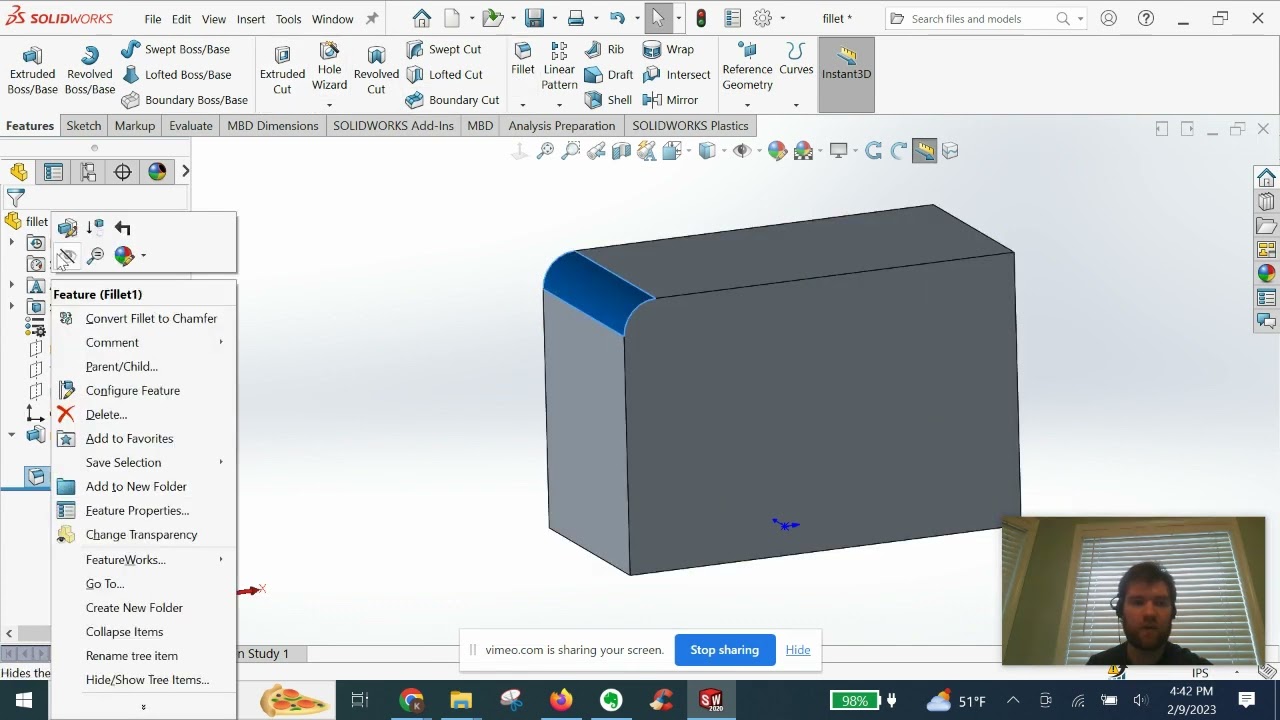Image resolution: width=1280 pixels, height=720 pixels.
Task: Open the Options gear dropdown arrow
Action: (x=782, y=18)
